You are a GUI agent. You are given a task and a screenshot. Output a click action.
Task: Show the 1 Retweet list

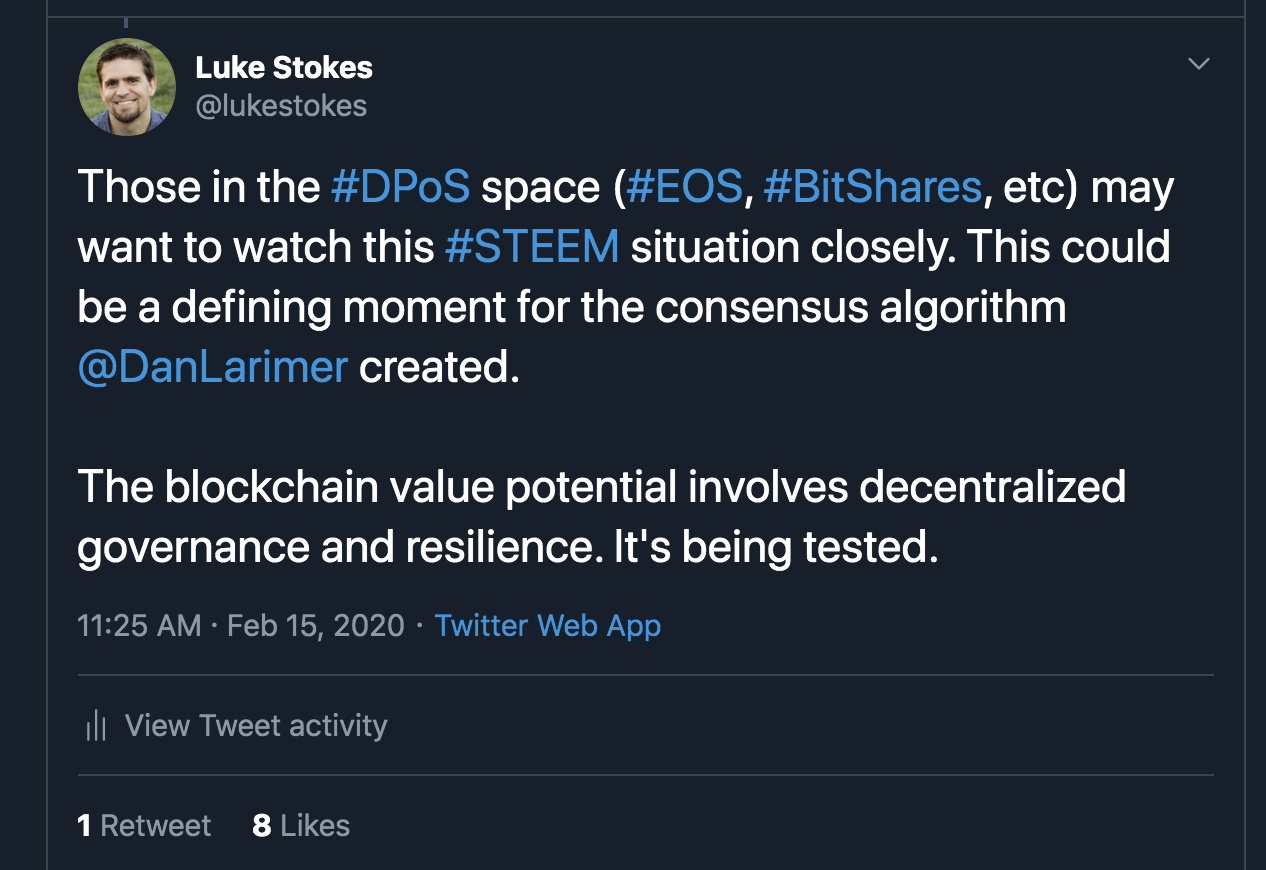pyautogui.click(x=144, y=826)
